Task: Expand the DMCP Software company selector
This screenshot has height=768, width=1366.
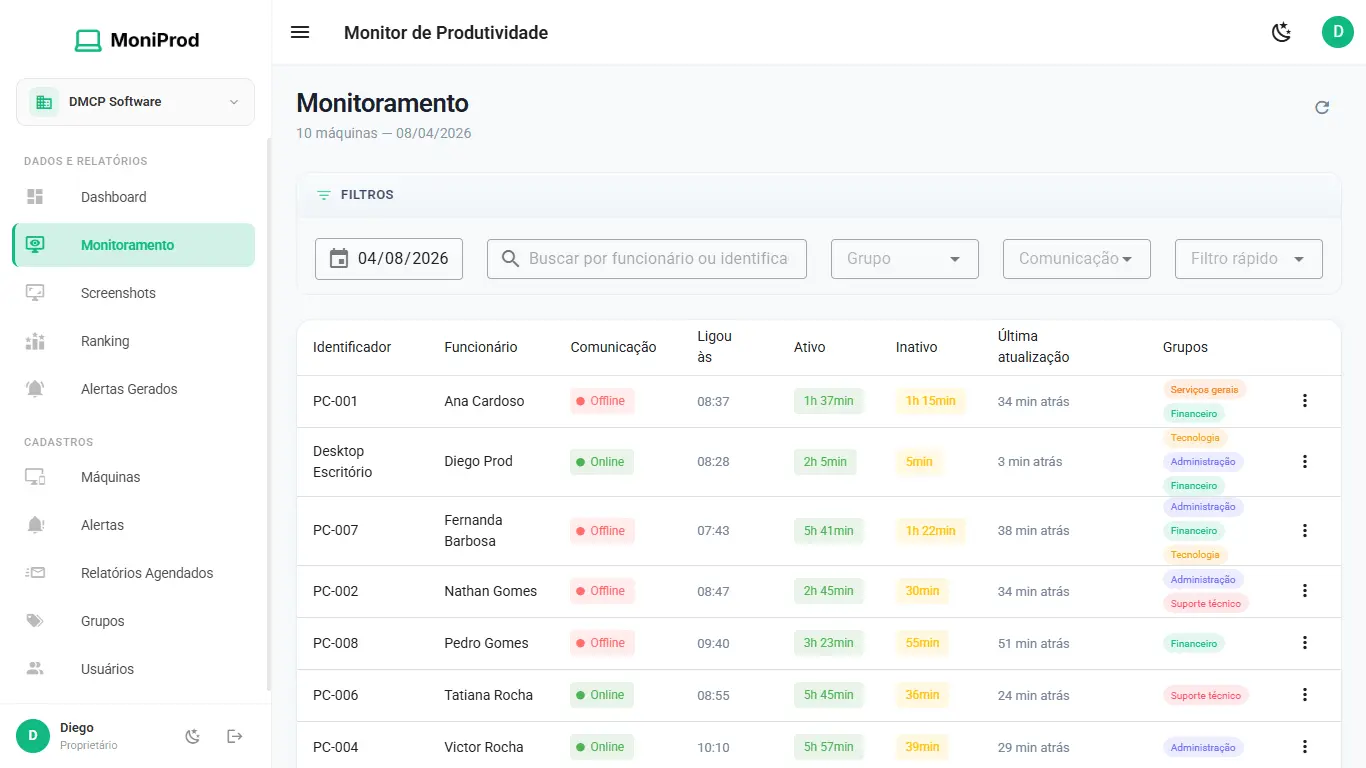Action: 134,101
